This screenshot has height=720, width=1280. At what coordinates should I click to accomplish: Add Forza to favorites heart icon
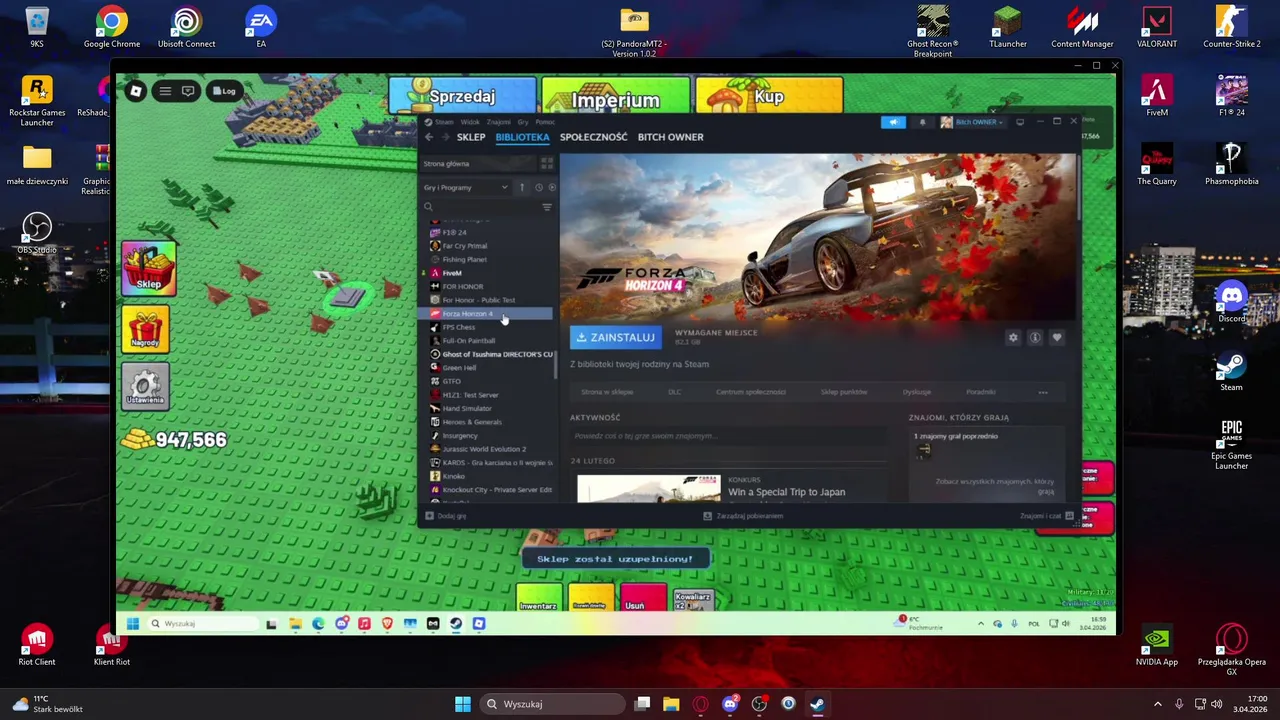[x=1057, y=338]
